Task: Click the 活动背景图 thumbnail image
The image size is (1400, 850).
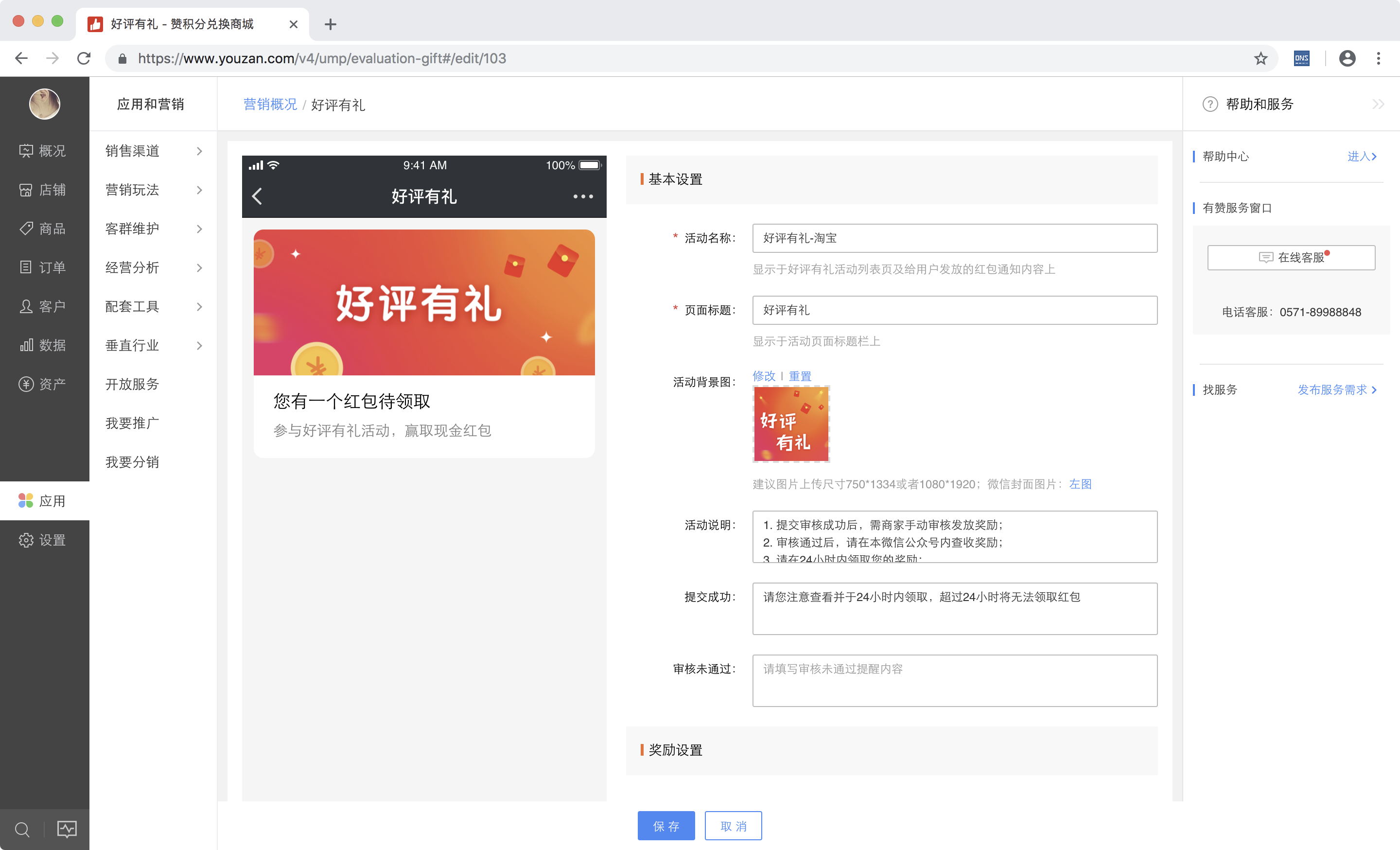Action: pyautogui.click(x=791, y=424)
